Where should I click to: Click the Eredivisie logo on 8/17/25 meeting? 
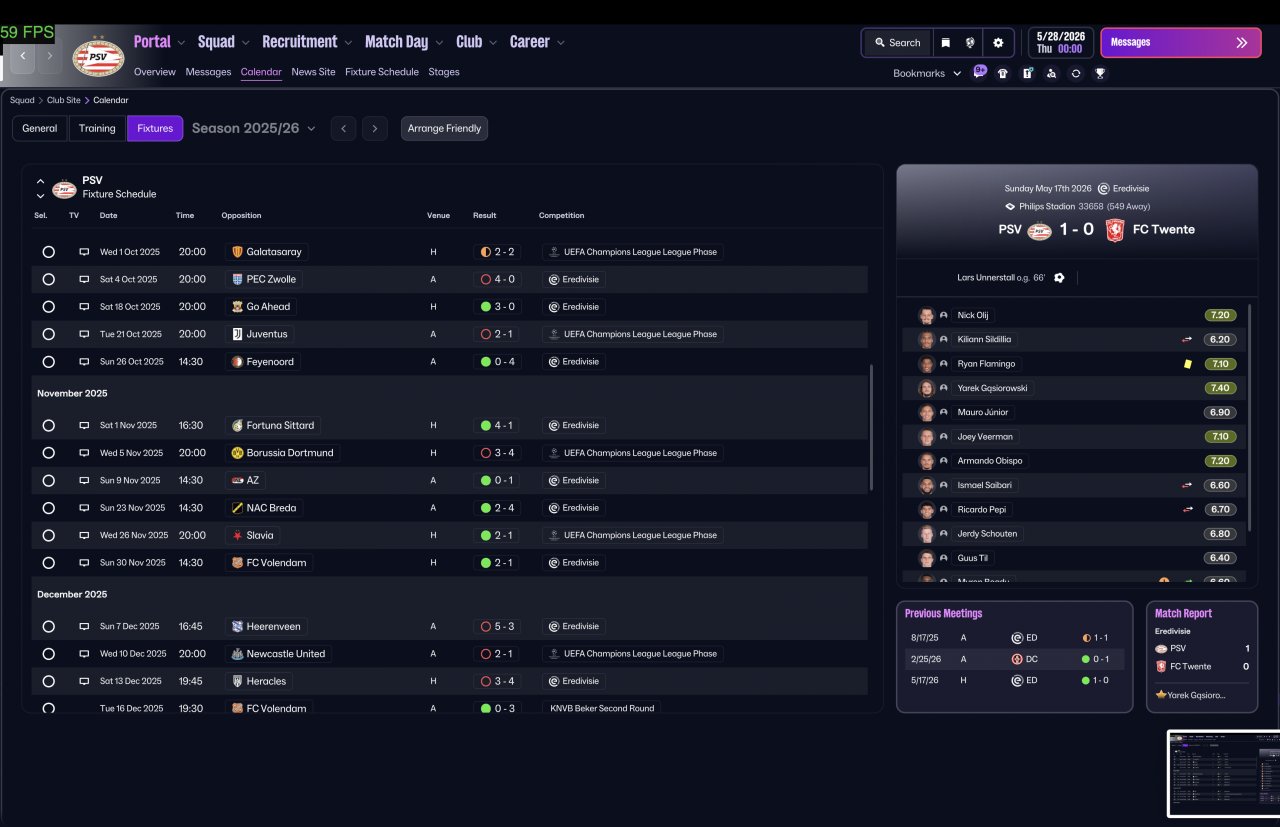pos(1017,637)
